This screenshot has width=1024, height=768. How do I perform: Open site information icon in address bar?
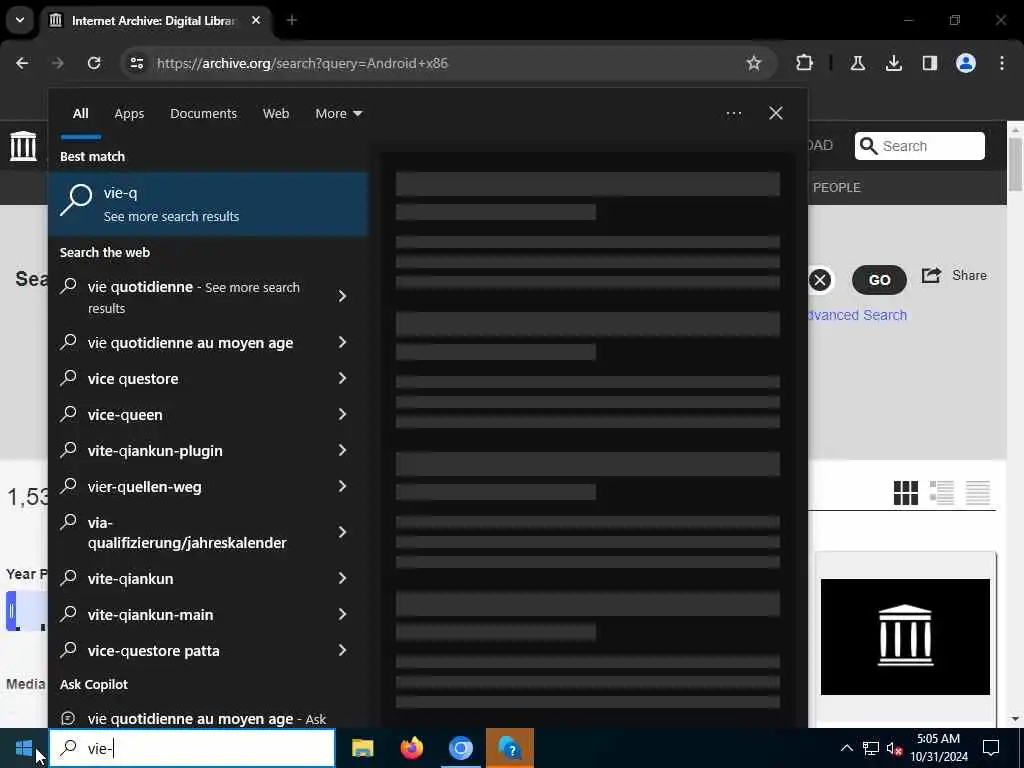pos(136,63)
